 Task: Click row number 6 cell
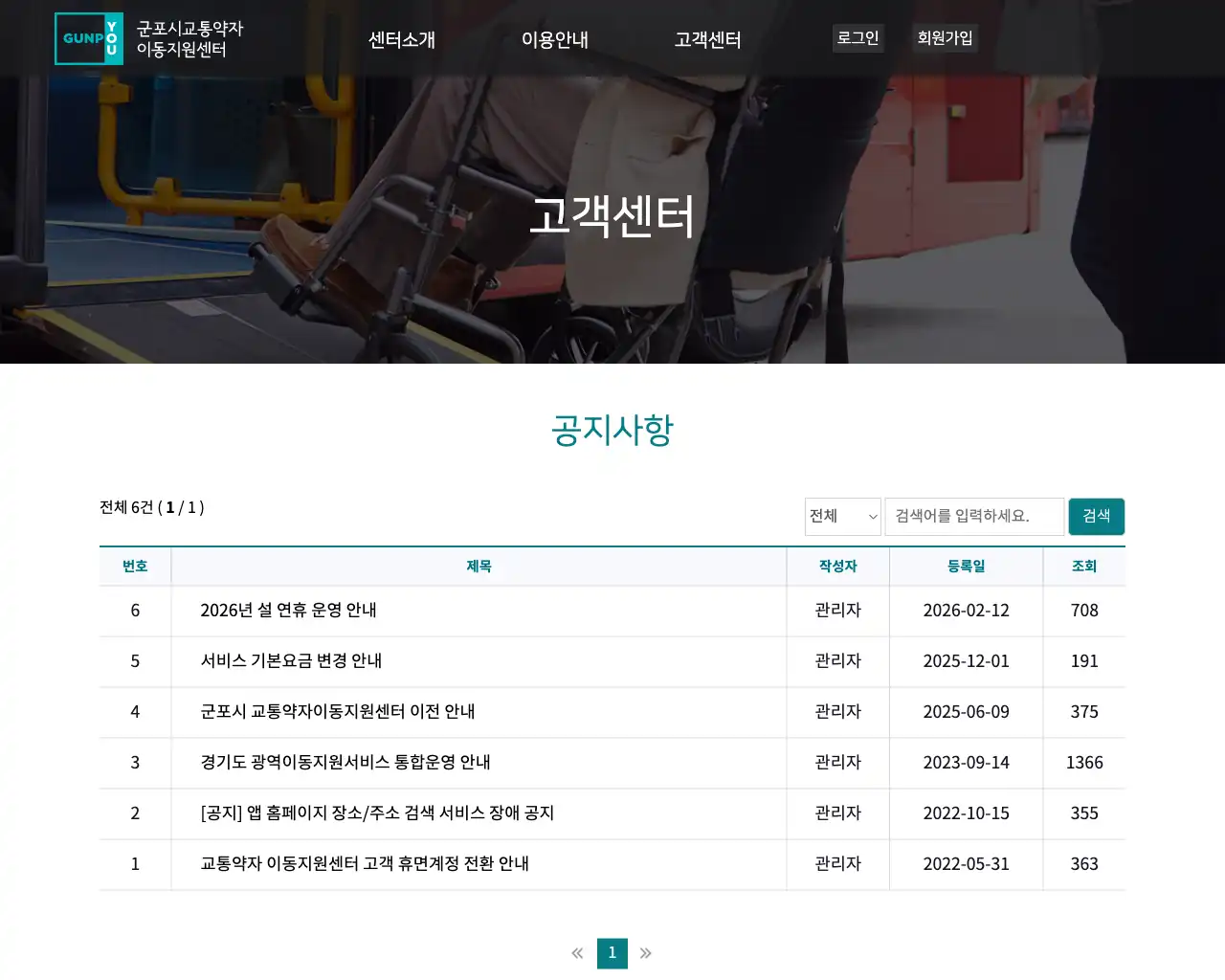[x=135, y=611]
